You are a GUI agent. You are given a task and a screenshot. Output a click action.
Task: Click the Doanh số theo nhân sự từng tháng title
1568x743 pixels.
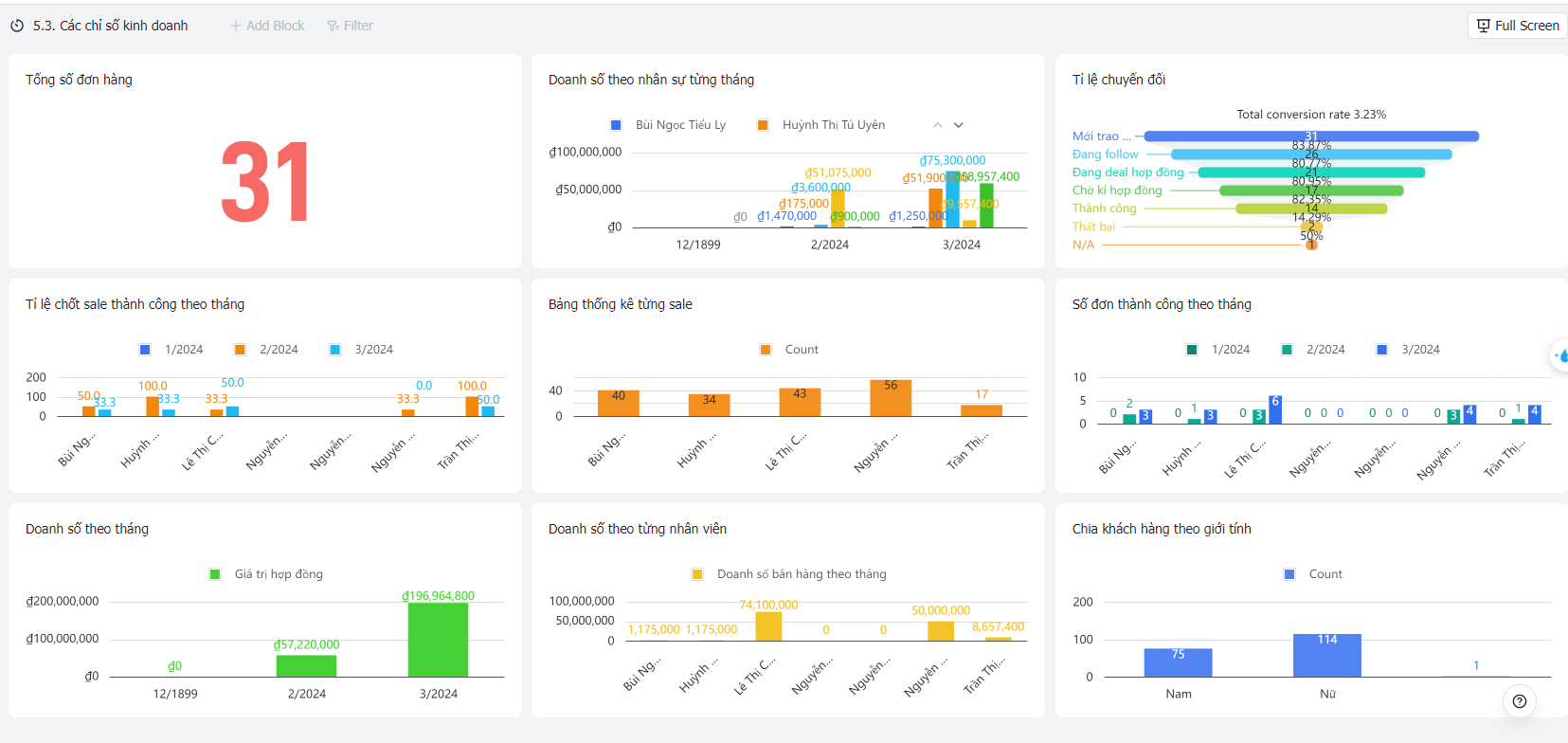651,80
